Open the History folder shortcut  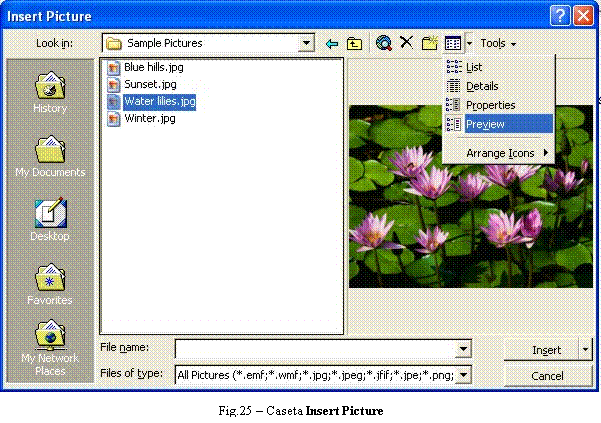tap(50, 91)
